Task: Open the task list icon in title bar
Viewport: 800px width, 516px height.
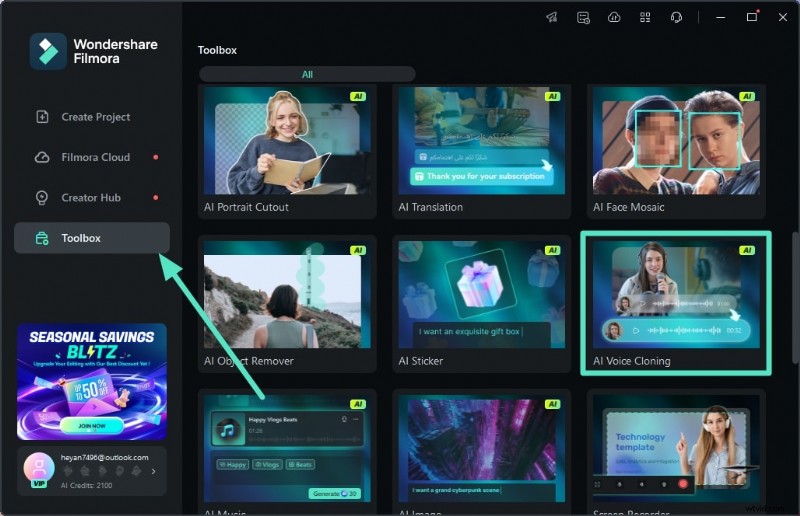Action: (583, 18)
